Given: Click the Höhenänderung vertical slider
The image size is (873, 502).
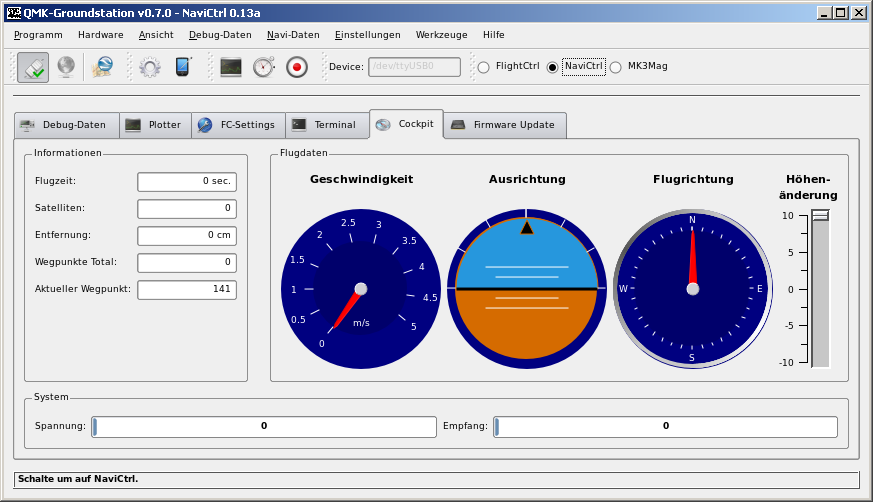Looking at the screenshot, I should [x=820, y=289].
